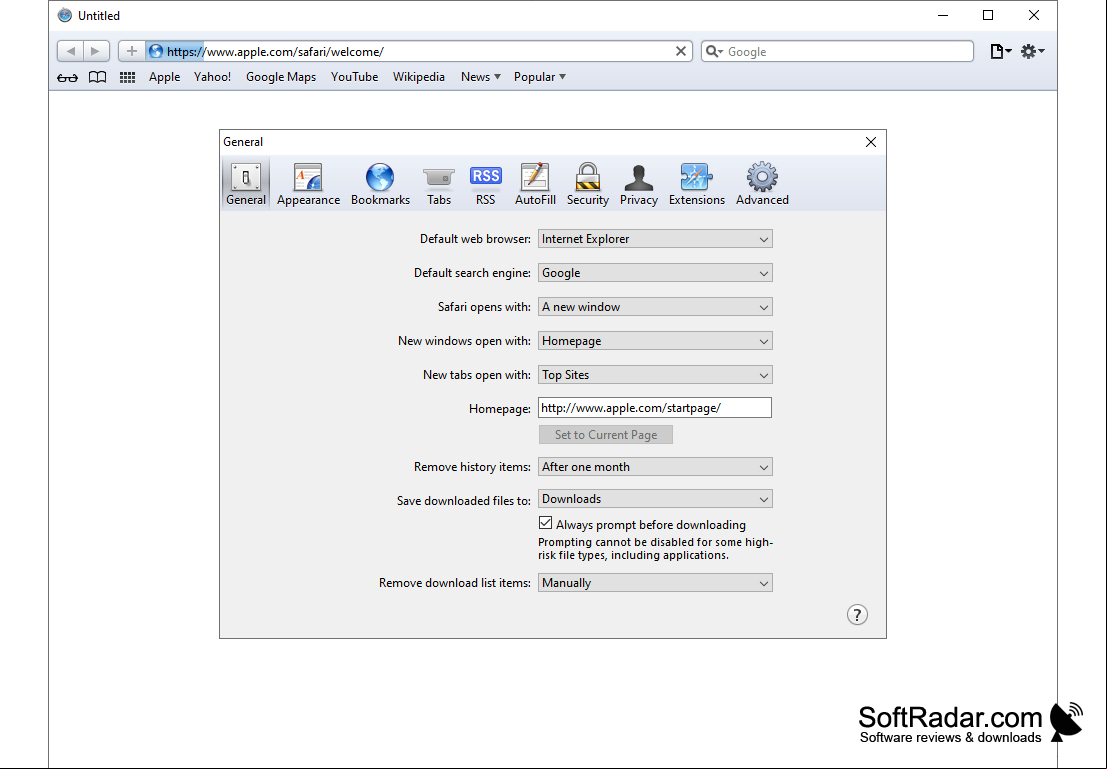Viewport: 1107px width, 769px height.
Task: Toggle Always prompt before downloading
Action: coord(545,523)
